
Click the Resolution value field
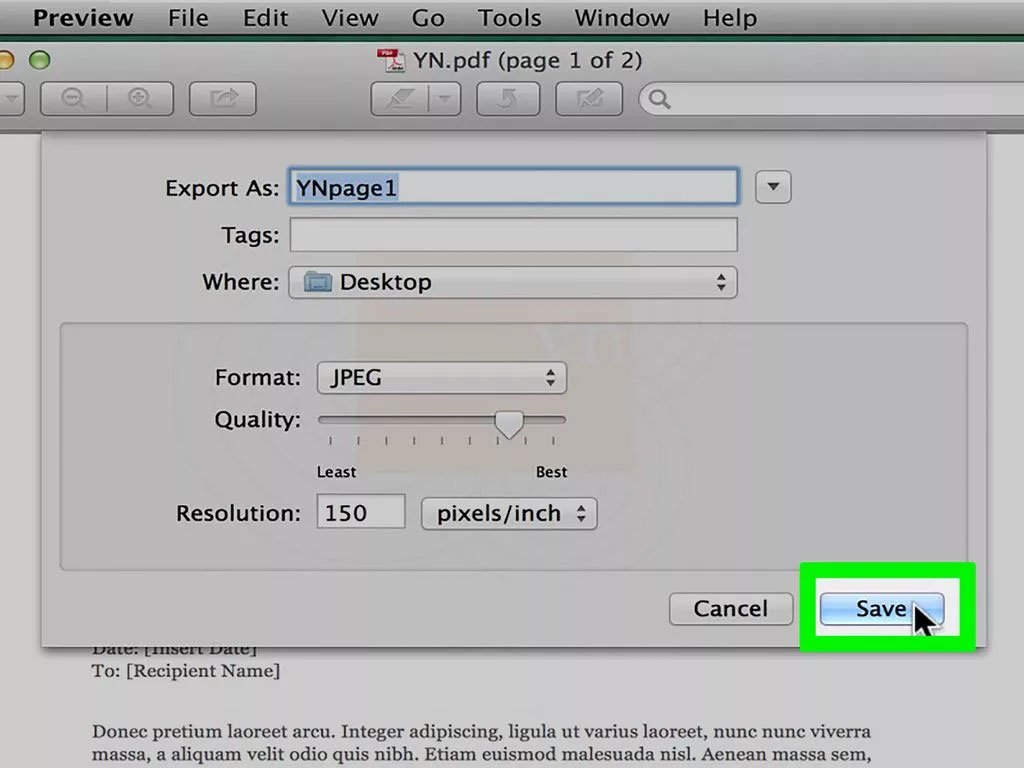point(361,513)
